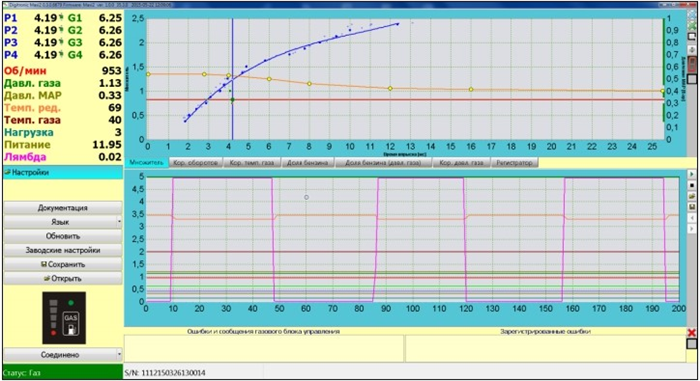Viewport: 700px width, 381px height.
Task: Expand the Язык language dropdown arrow
Action: pos(119,222)
